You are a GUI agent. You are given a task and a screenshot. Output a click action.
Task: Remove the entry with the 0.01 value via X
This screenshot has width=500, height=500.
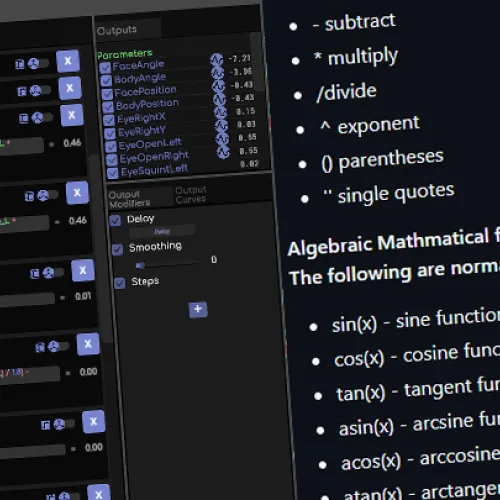point(83,270)
